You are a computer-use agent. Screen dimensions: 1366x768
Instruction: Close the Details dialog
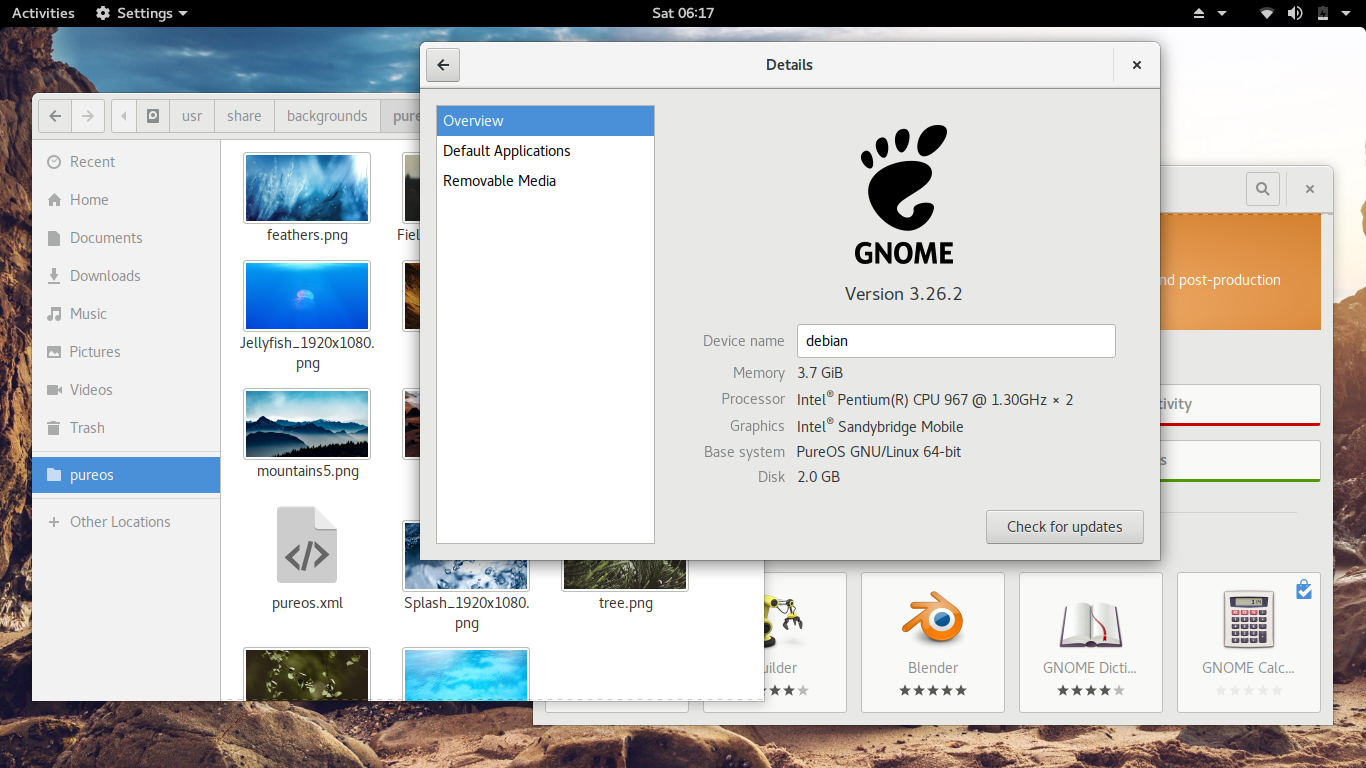[1137, 65]
